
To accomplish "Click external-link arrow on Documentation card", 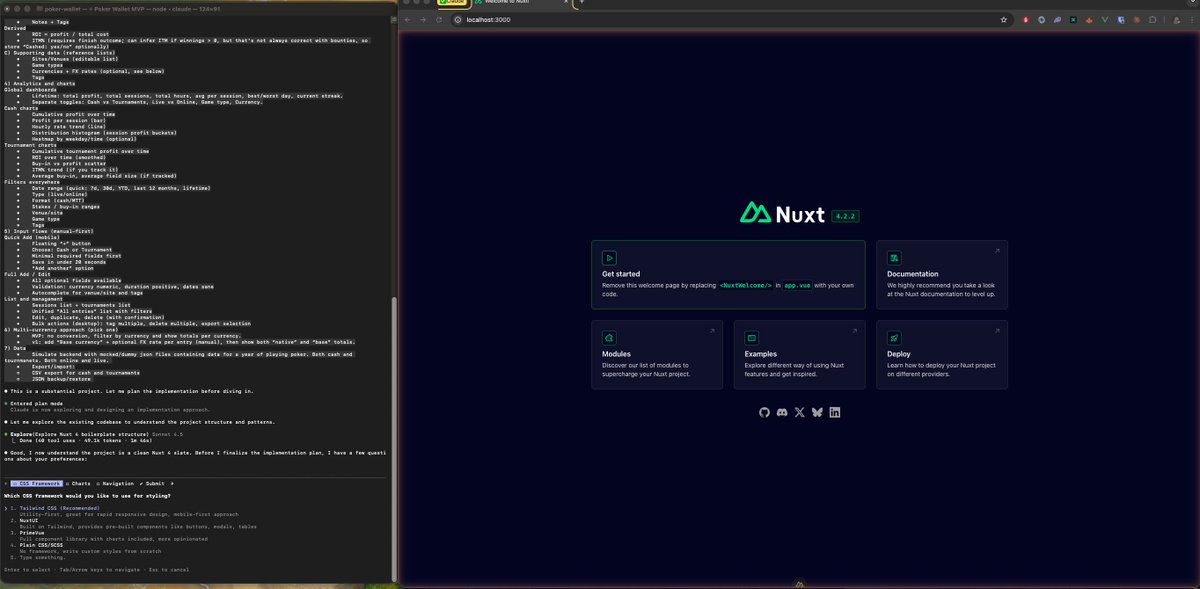I will 996,251.
